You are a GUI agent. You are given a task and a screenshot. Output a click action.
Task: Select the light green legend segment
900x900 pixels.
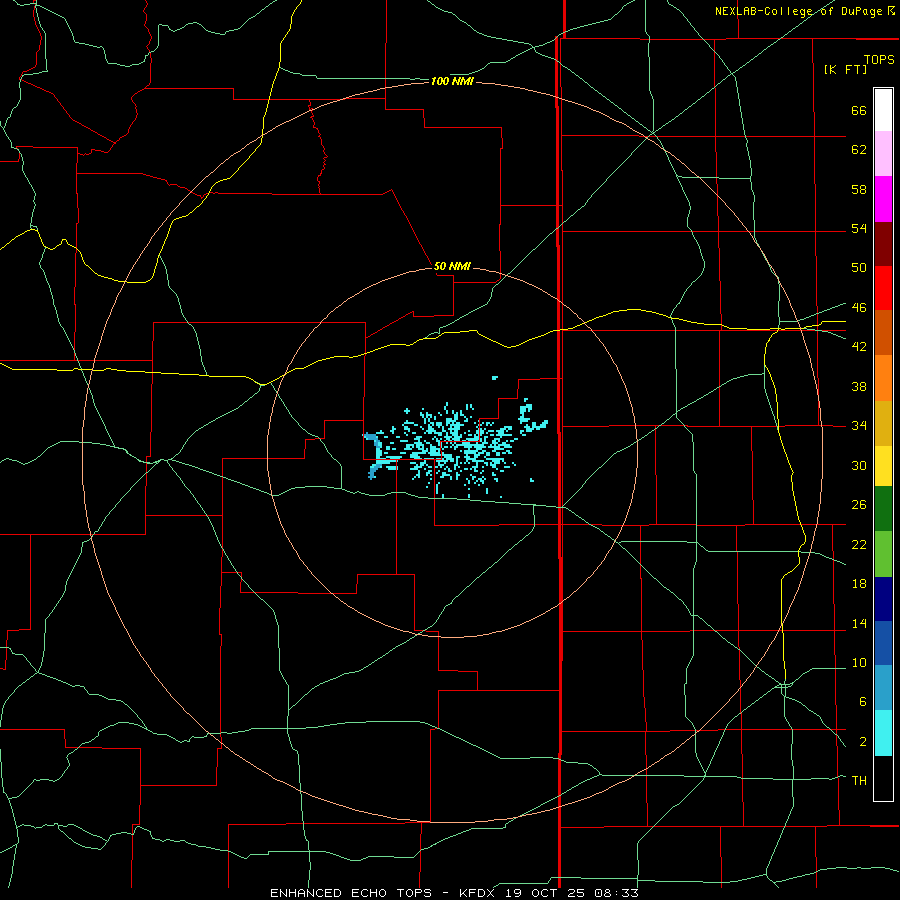tap(883, 554)
